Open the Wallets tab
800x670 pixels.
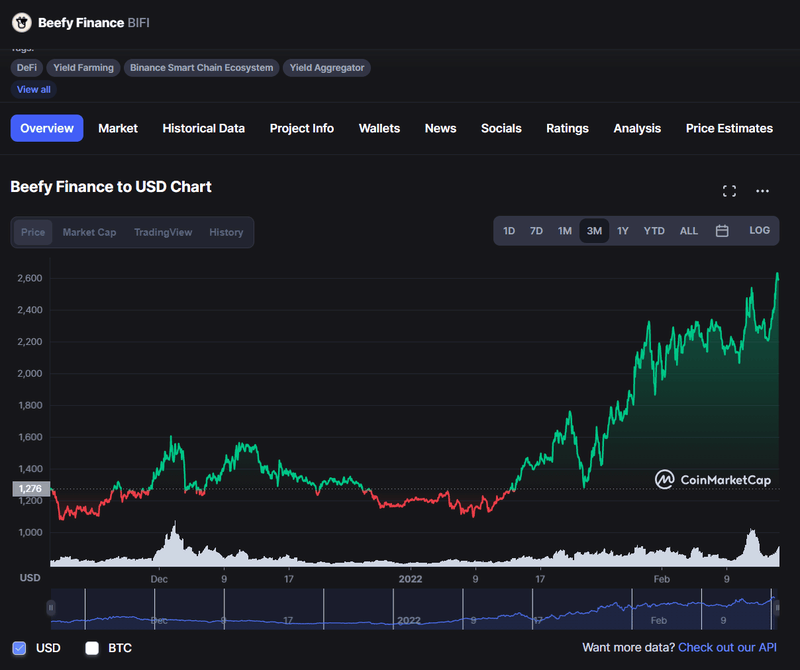[x=379, y=128]
